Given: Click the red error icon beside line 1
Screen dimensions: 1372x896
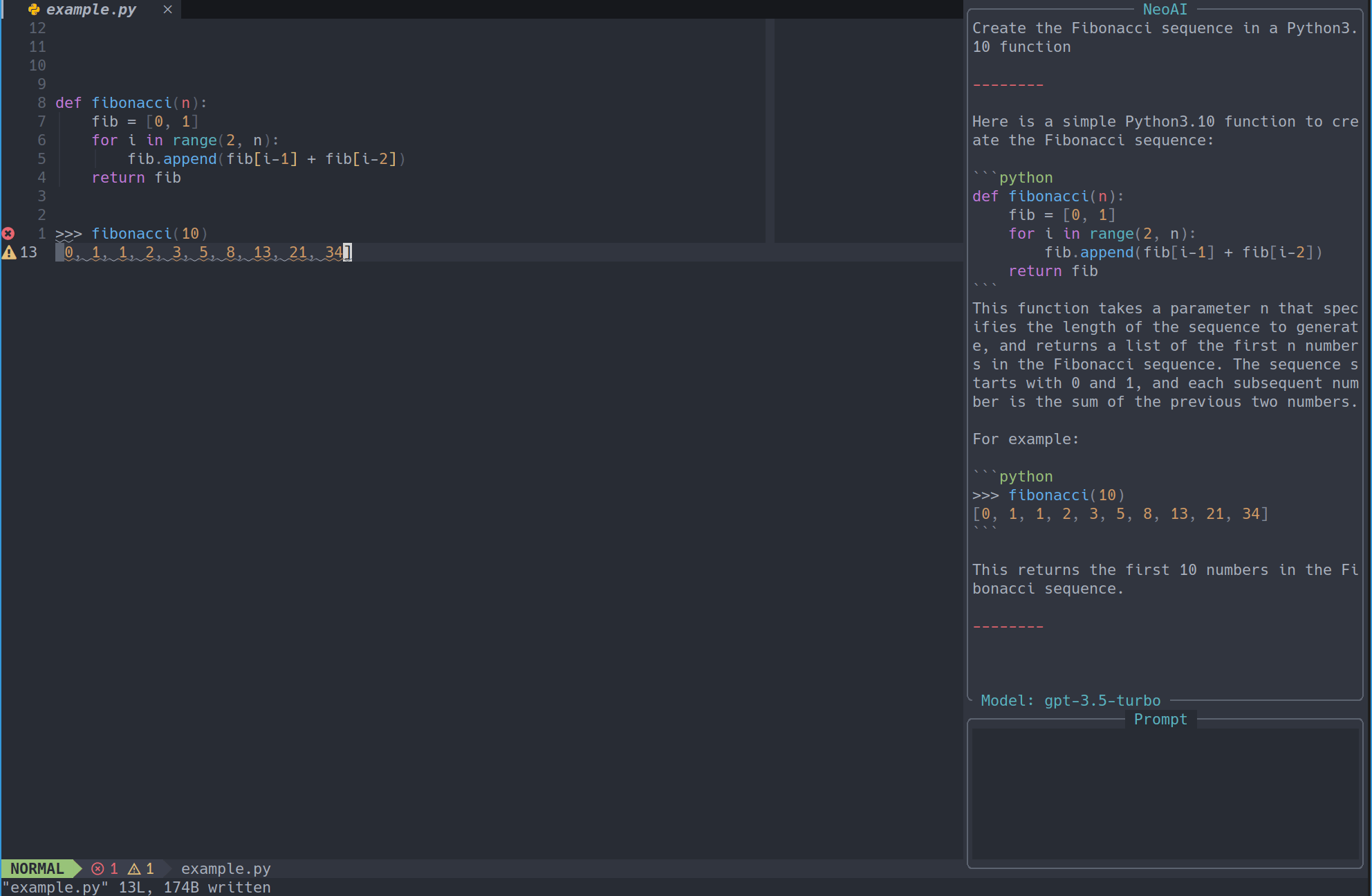Looking at the screenshot, I should click(x=8, y=233).
